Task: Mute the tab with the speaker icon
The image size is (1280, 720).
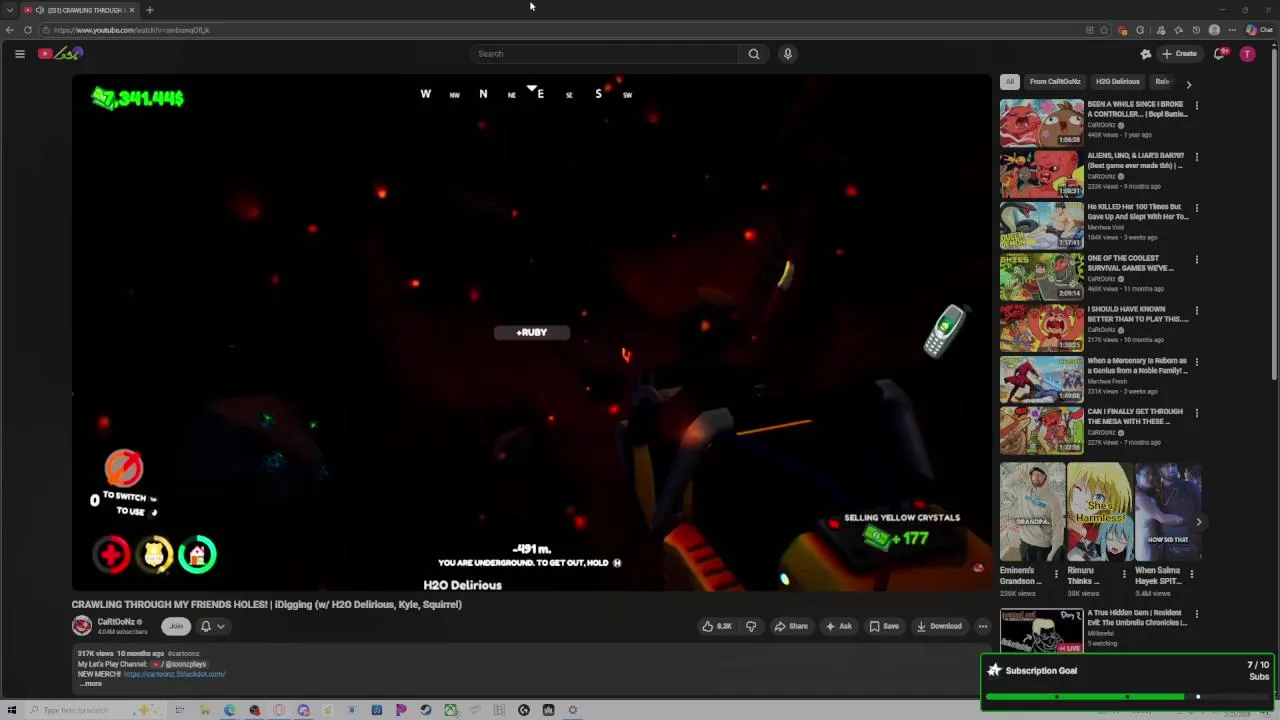Action: 39,10
